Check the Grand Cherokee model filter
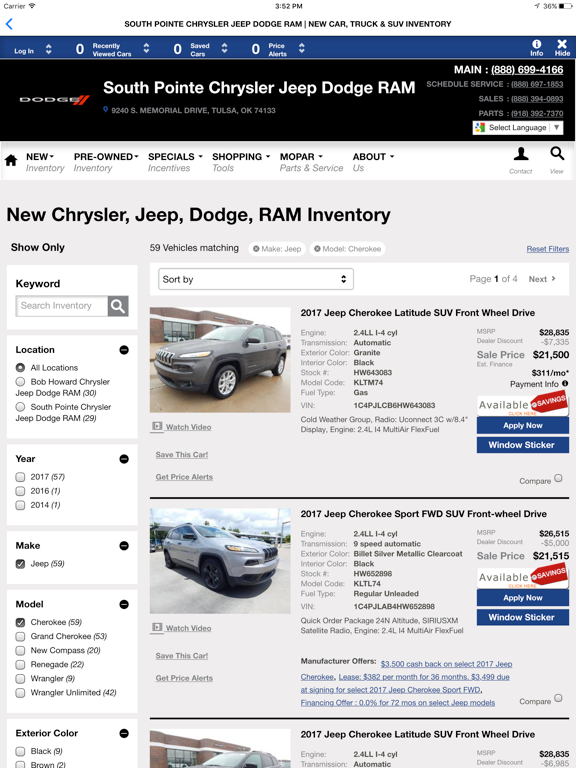This screenshot has height=768, width=576. click(x=20, y=636)
